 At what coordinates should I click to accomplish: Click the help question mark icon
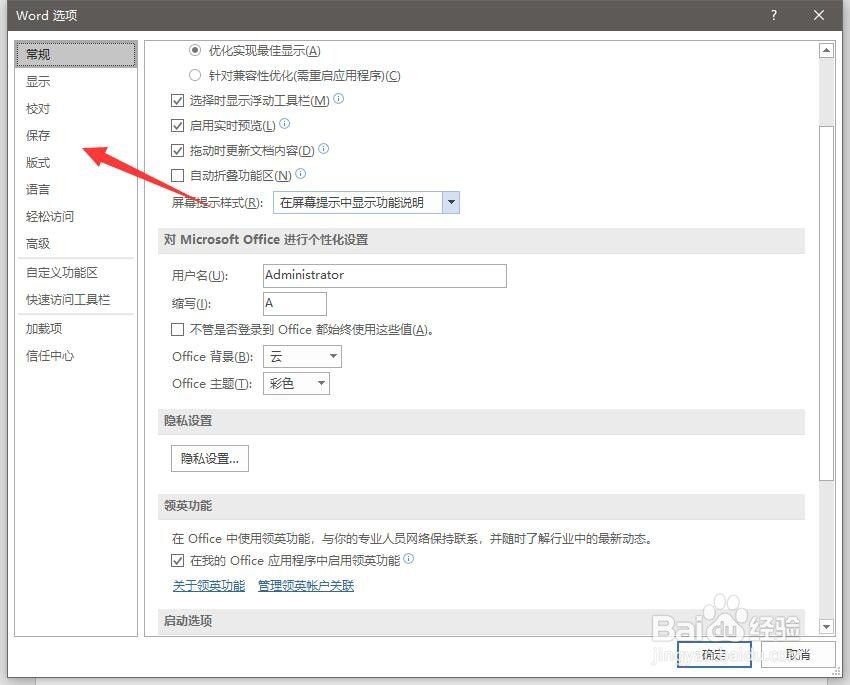tap(774, 15)
